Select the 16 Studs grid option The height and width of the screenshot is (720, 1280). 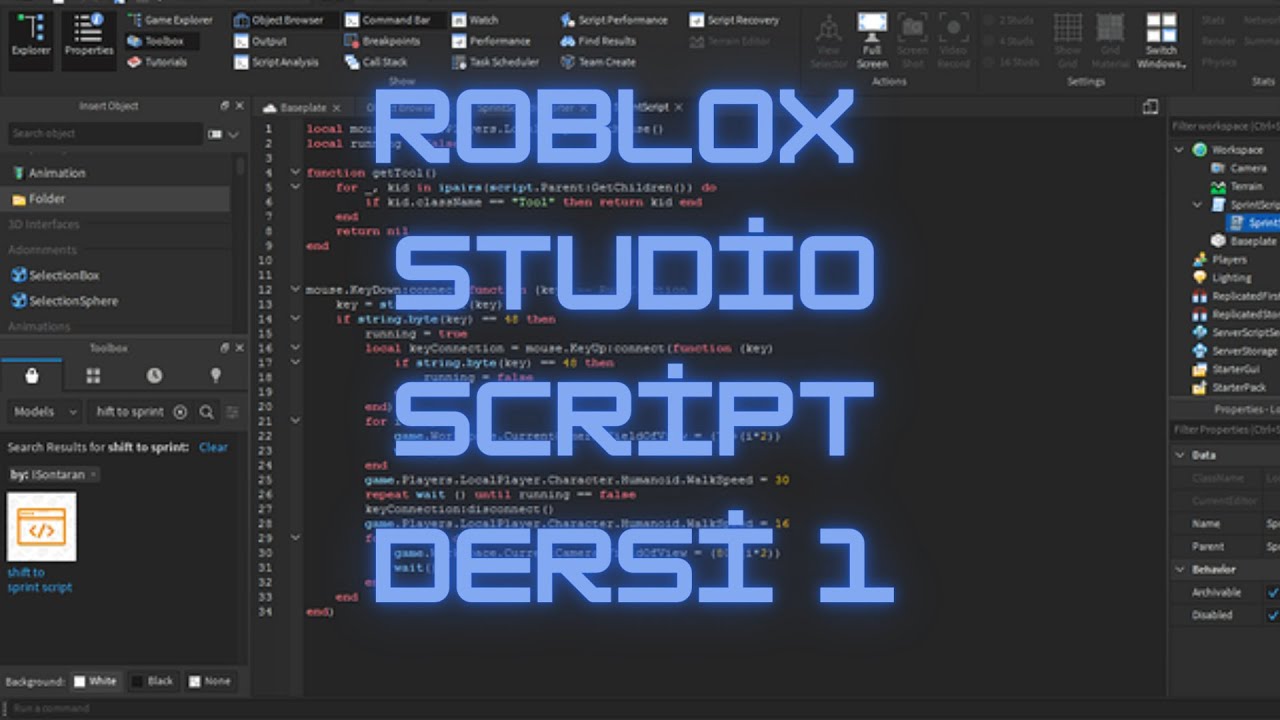click(x=1010, y=62)
